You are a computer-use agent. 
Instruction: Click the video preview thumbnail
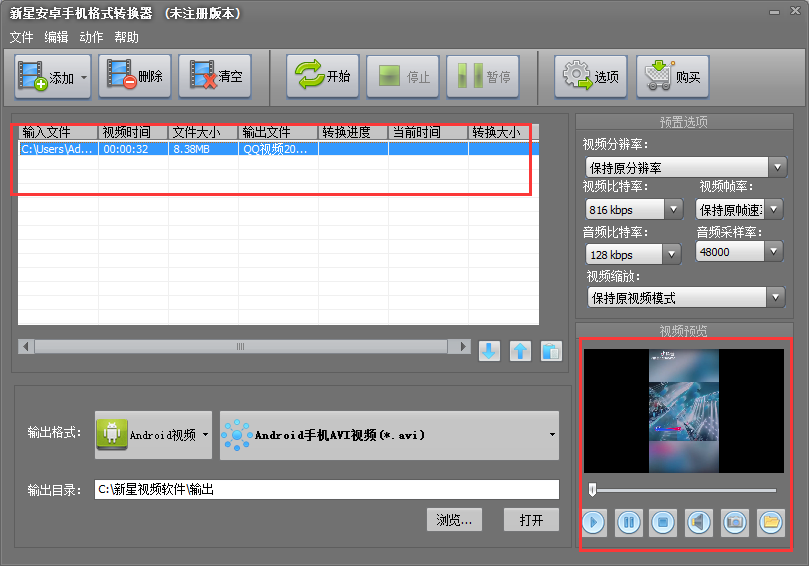click(x=684, y=411)
